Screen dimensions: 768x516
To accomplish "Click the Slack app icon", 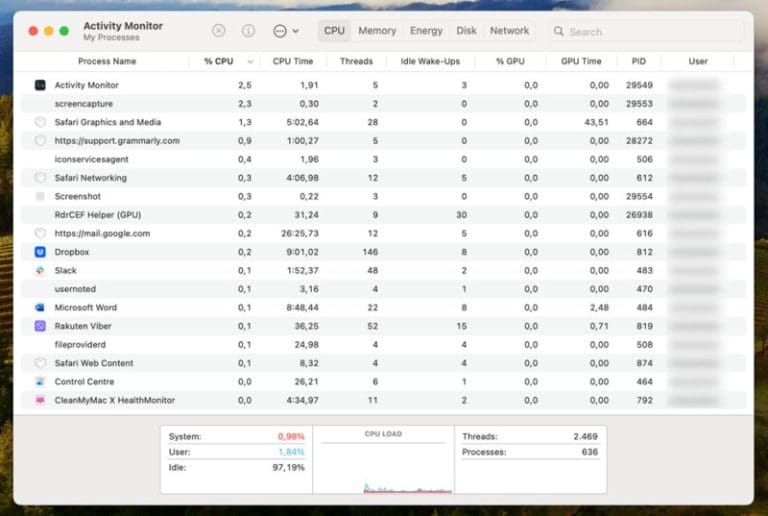I will coord(40,270).
